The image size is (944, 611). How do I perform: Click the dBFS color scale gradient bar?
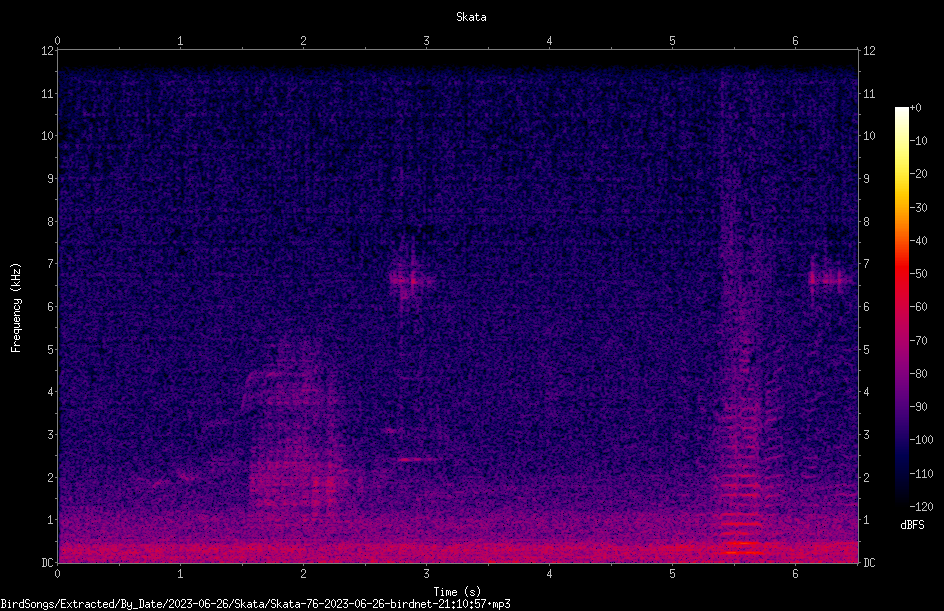pyautogui.click(x=901, y=307)
